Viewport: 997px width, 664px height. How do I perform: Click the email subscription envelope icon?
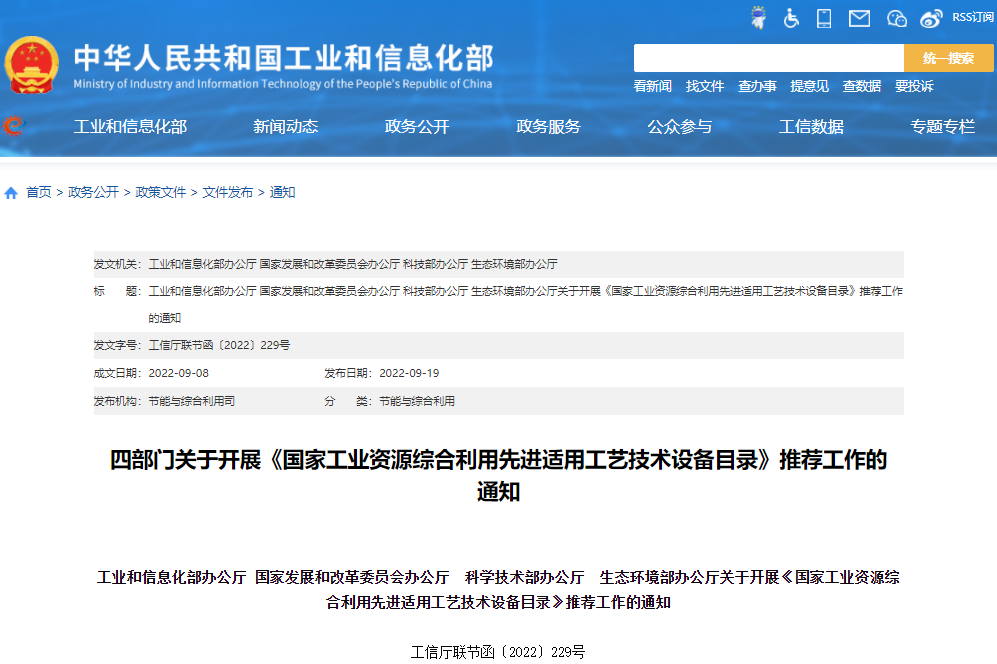pos(859,18)
